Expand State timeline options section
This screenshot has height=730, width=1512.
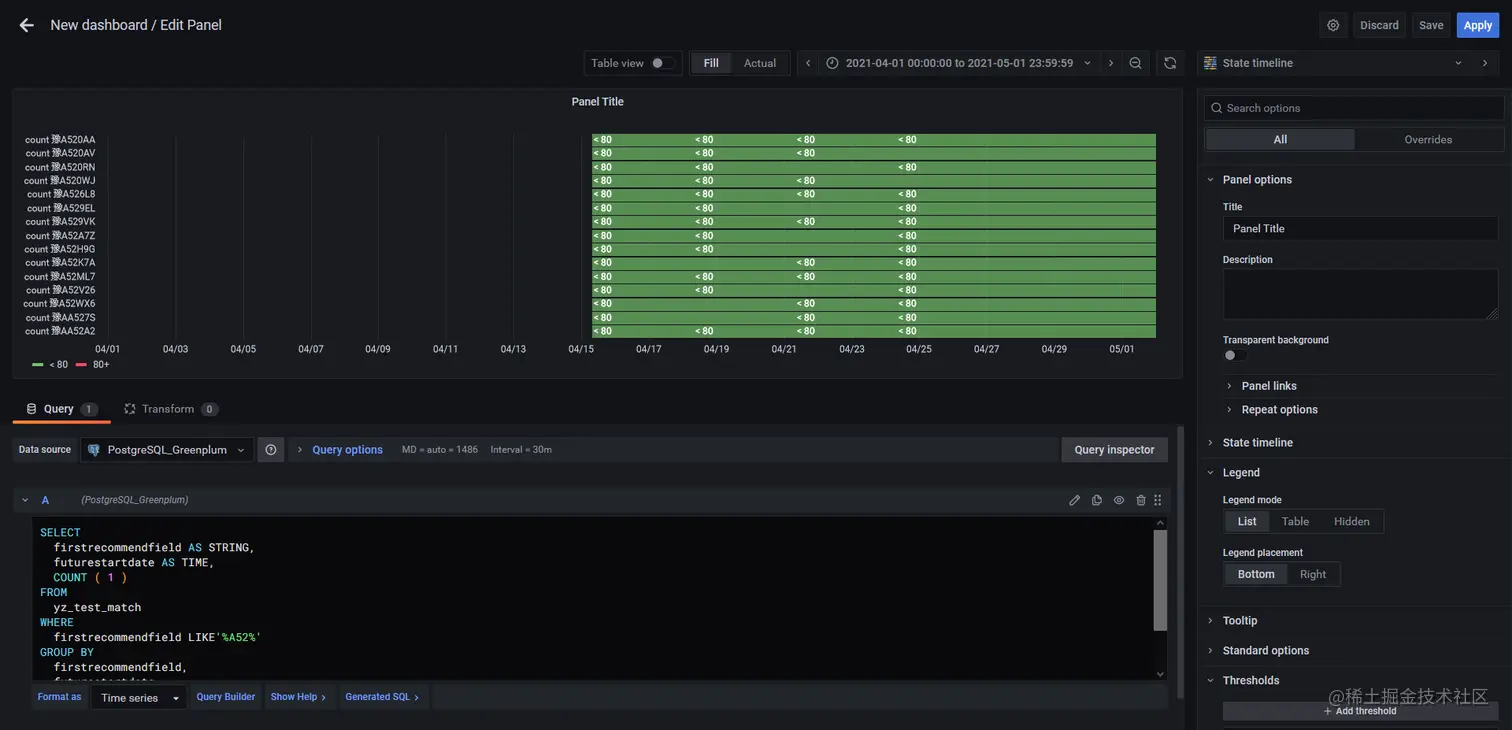click(x=1257, y=443)
